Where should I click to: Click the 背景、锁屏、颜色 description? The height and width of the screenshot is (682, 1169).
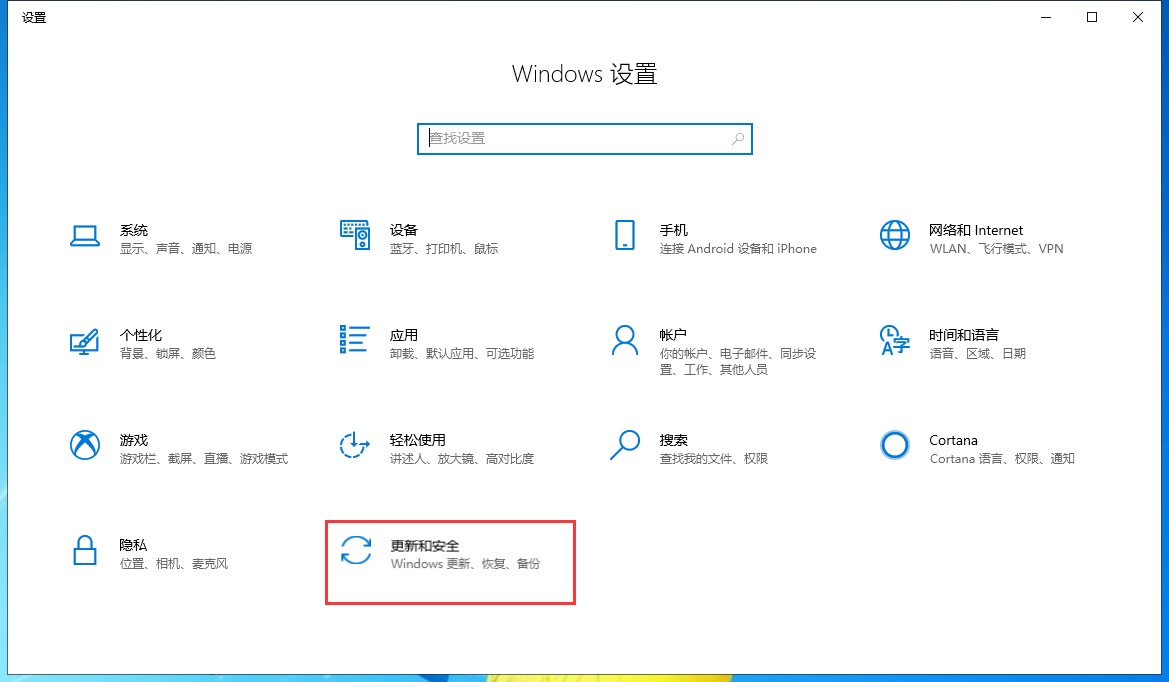click(168, 354)
